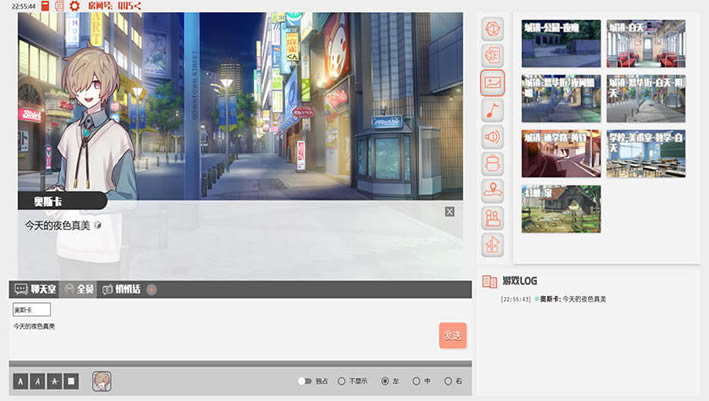Choose the classroom daytime background thumbnail

point(645,153)
